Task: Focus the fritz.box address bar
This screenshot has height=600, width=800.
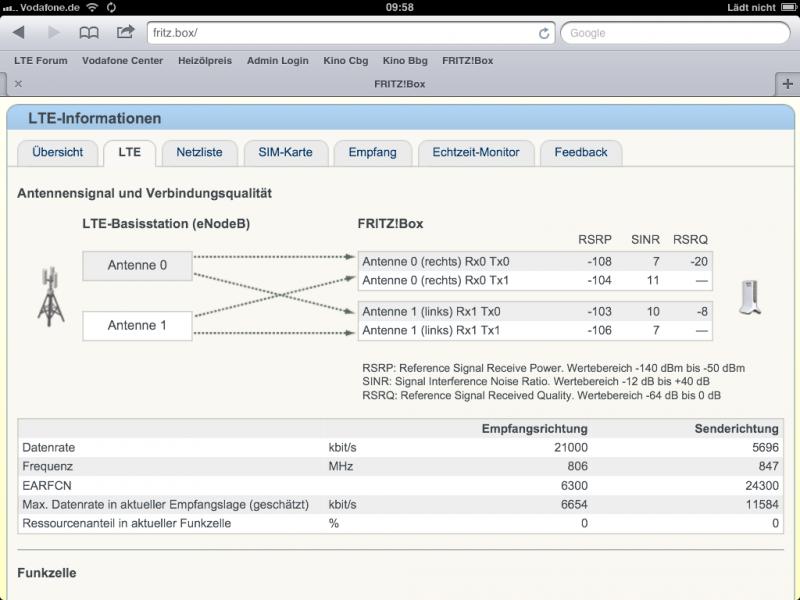Action: point(351,33)
